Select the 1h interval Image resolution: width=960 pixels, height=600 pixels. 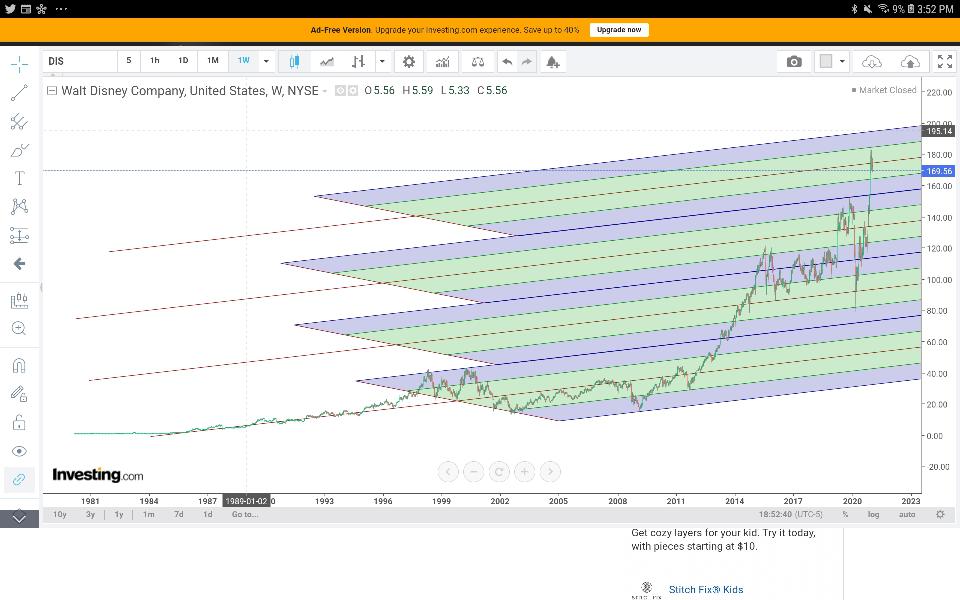pos(155,61)
